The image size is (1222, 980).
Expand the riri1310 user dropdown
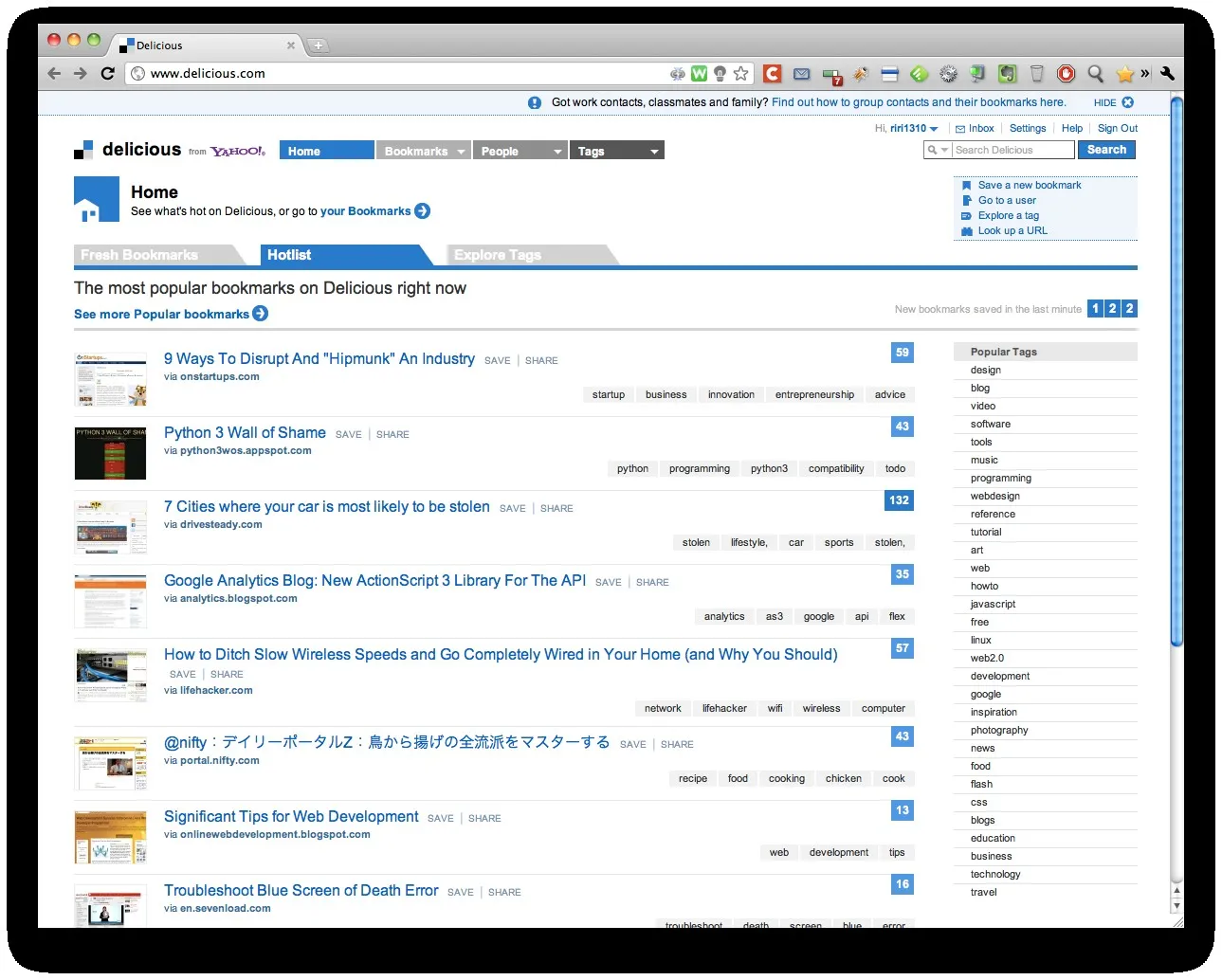(x=934, y=129)
